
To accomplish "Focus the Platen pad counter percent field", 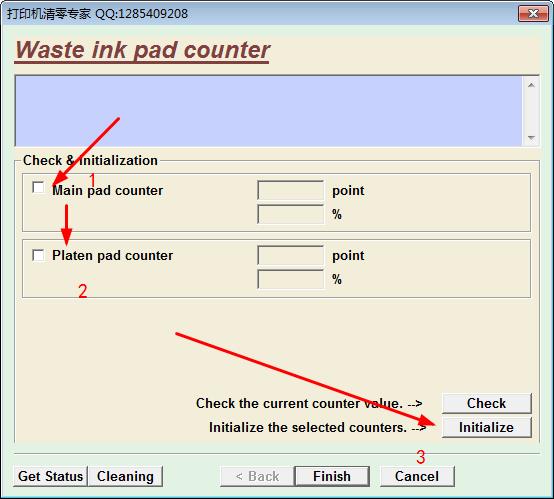I will 290,279.
